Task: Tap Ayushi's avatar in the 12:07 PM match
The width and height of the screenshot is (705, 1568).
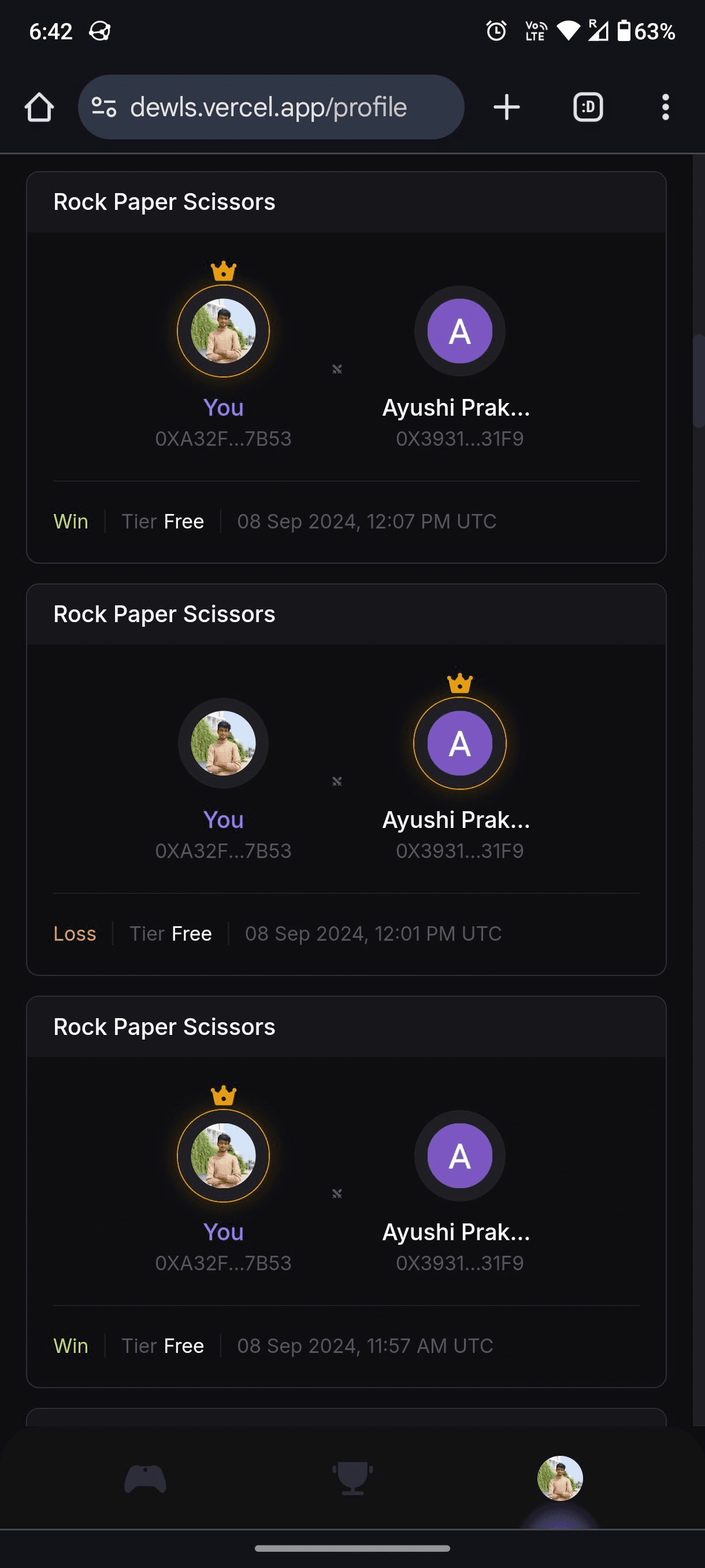Action: pyautogui.click(x=459, y=331)
